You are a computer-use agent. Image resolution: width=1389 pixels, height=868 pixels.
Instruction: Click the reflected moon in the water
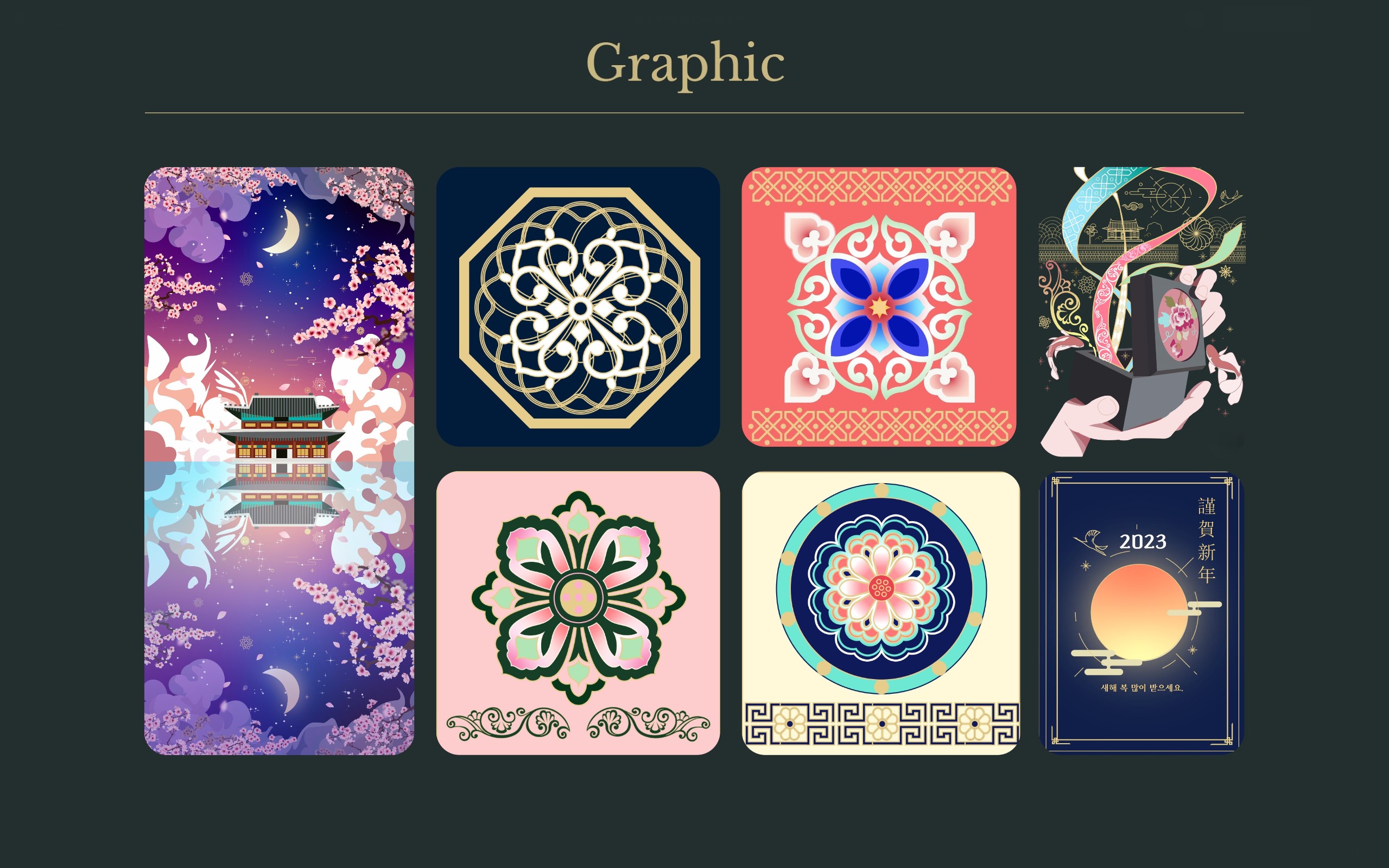point(283,689)
